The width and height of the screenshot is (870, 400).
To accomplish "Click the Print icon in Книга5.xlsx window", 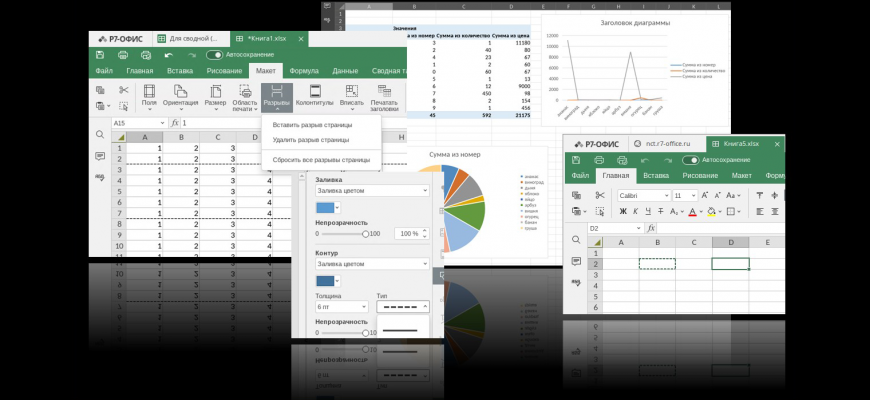I will [599, 160].
